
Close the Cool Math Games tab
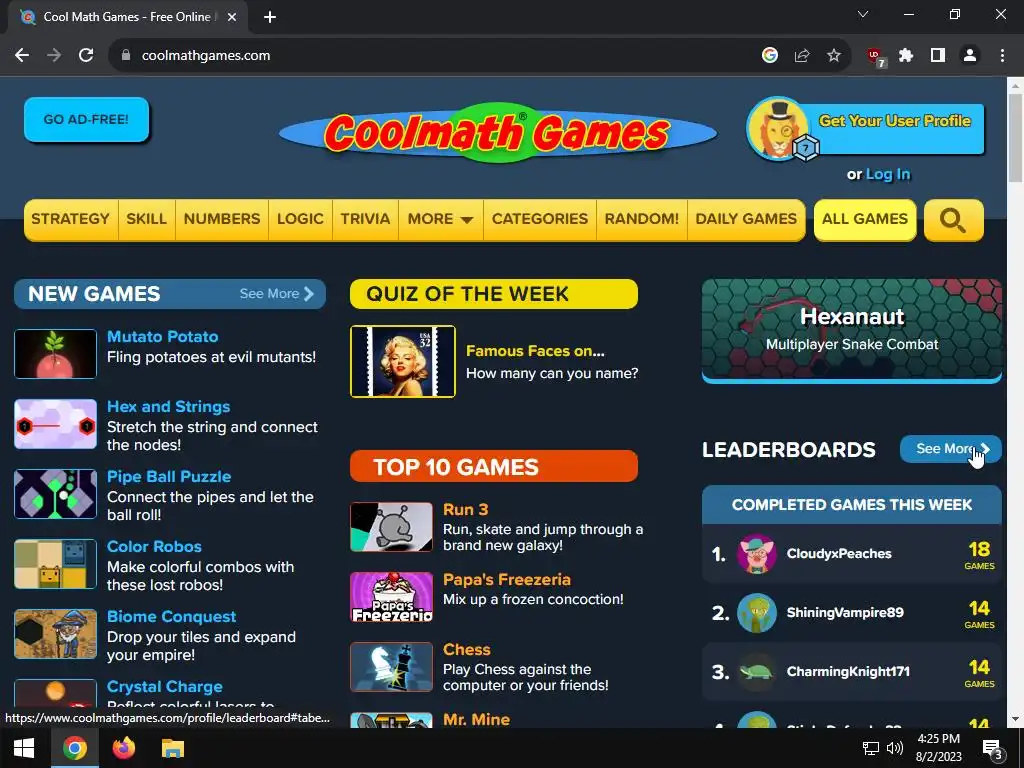pos(232,17)
